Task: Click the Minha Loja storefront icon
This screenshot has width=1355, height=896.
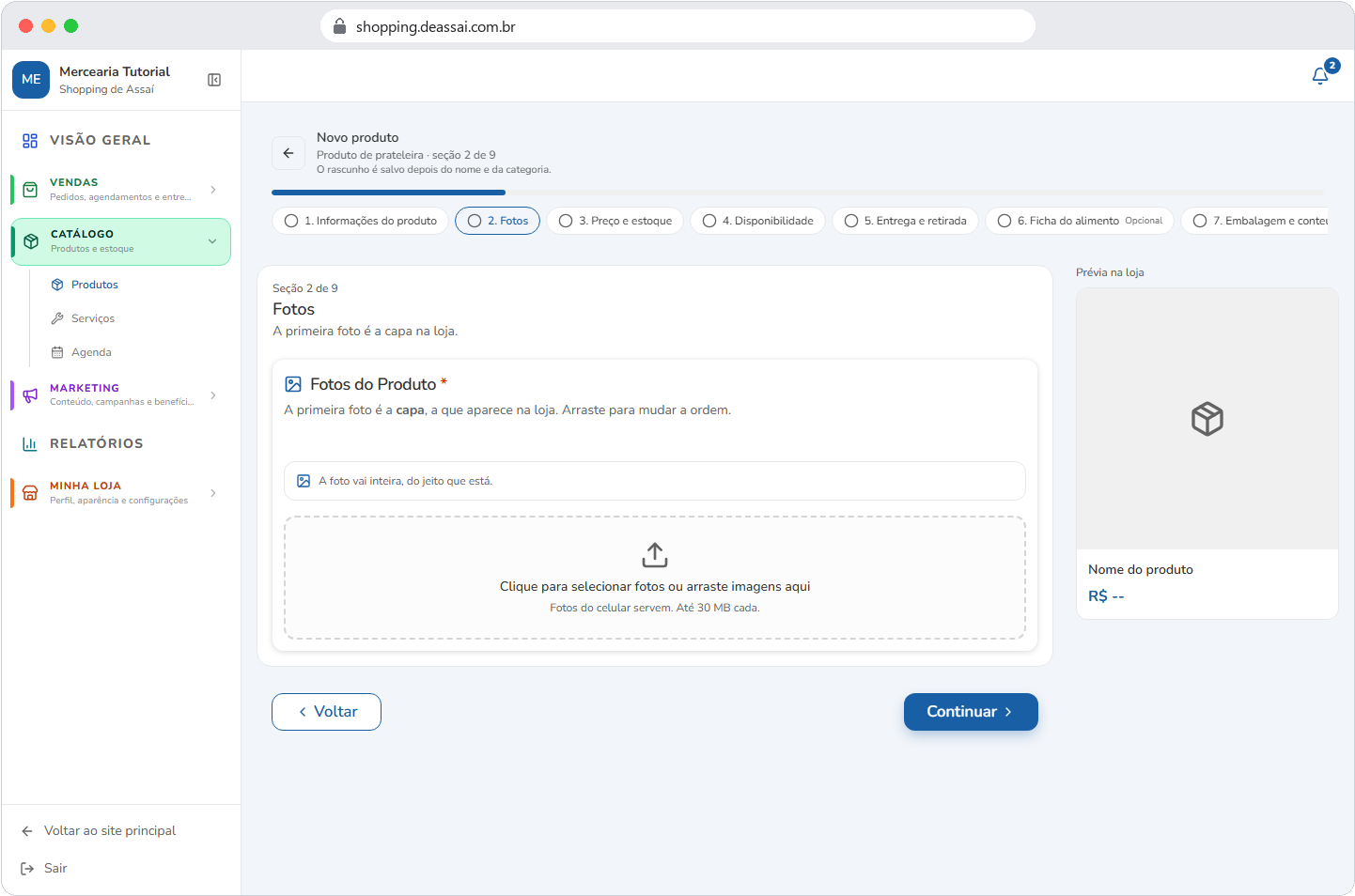Action: coord(30,493)
